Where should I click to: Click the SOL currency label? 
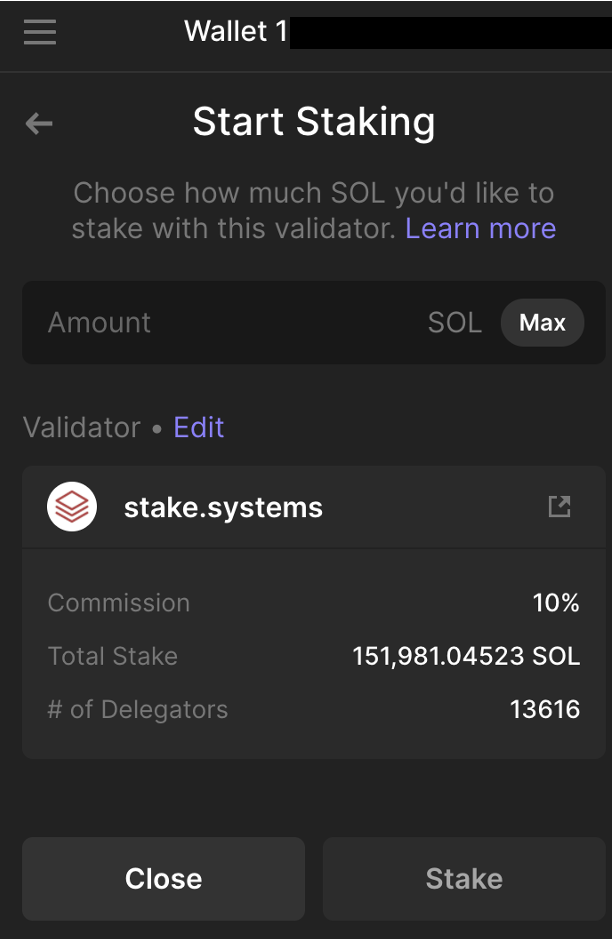point(455,323)
